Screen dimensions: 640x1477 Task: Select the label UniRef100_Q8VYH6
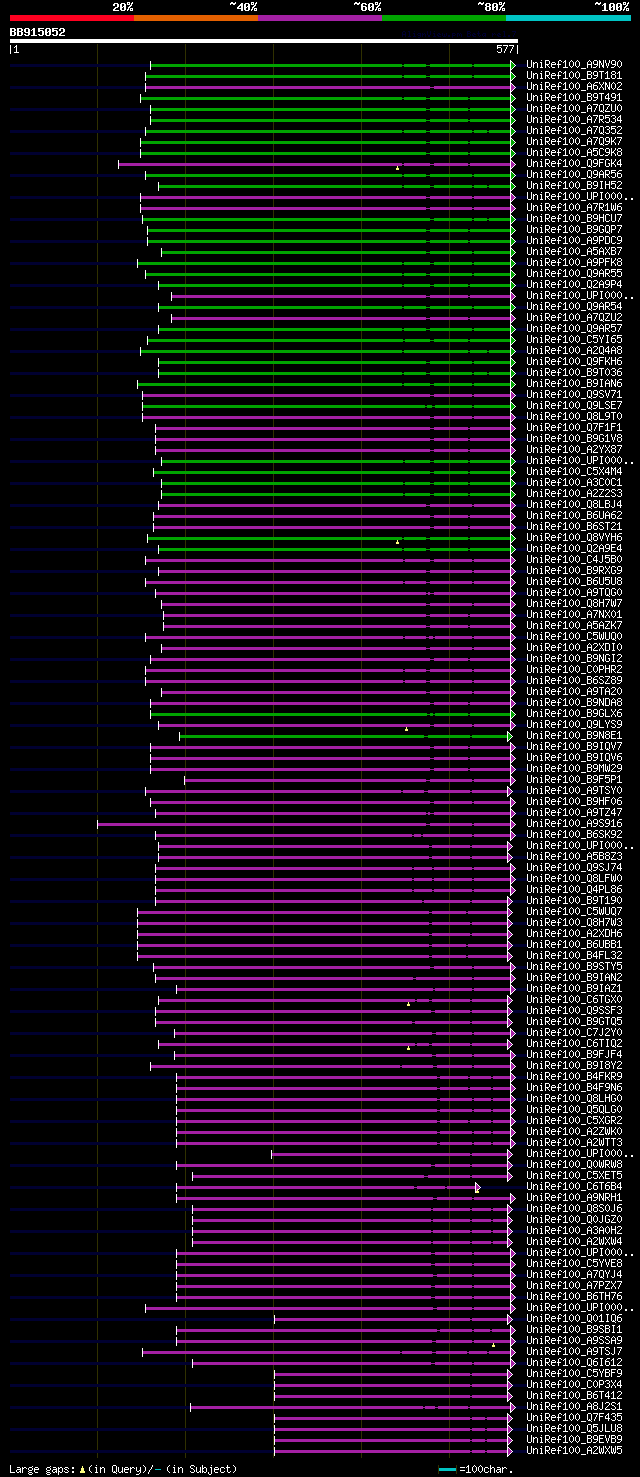point(574,538)
